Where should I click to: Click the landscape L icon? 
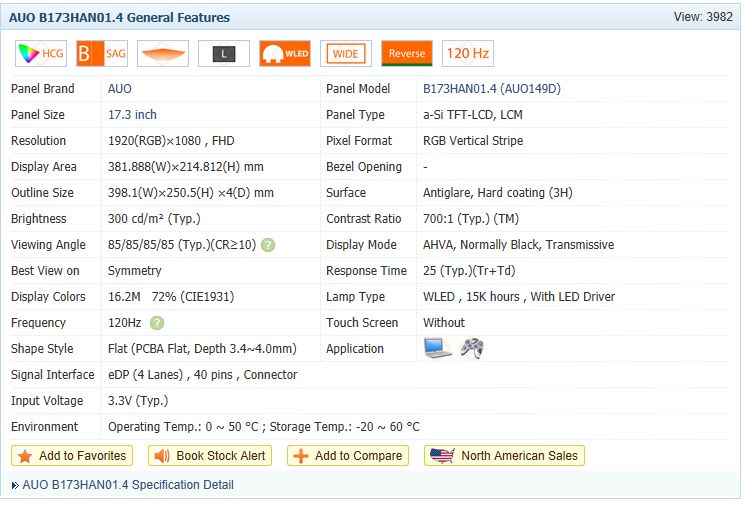tap(224, 53)
